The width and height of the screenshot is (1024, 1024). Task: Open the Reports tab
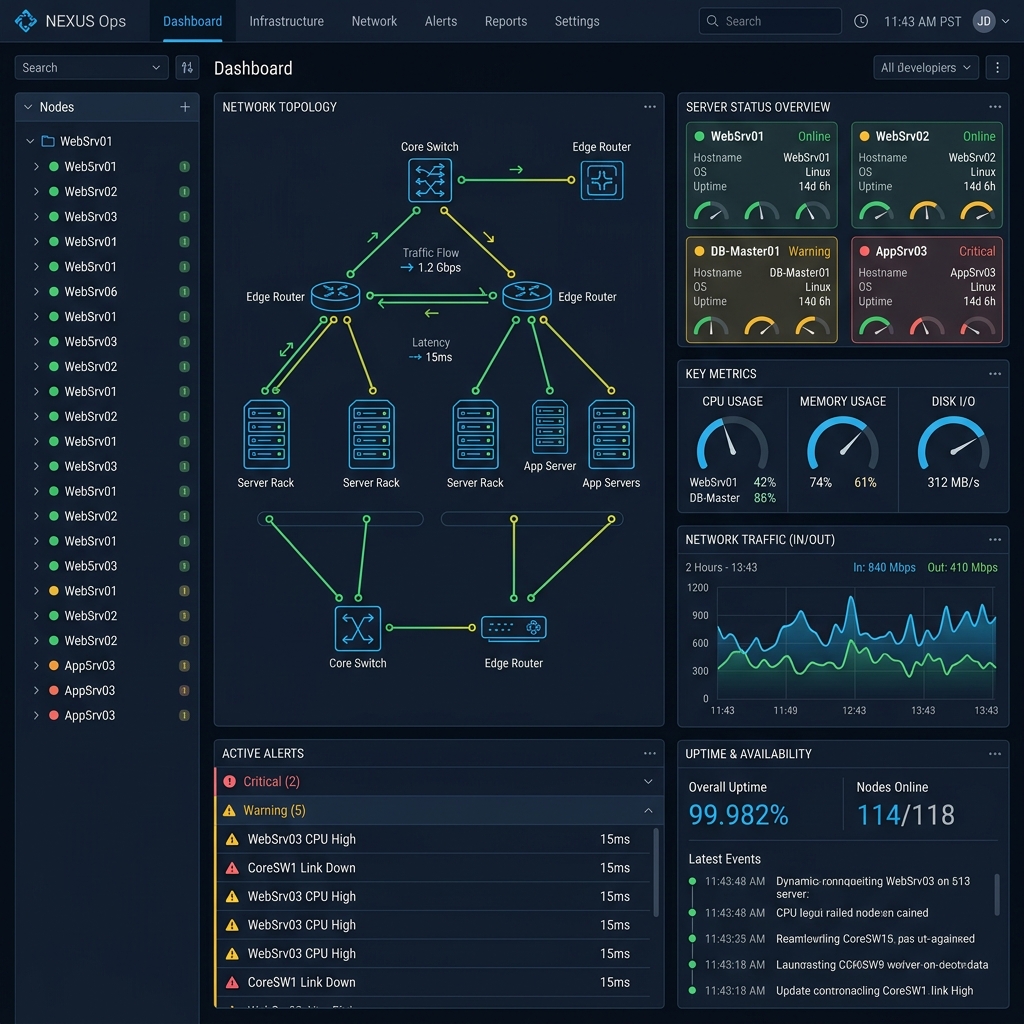click(x=505, y=21)
